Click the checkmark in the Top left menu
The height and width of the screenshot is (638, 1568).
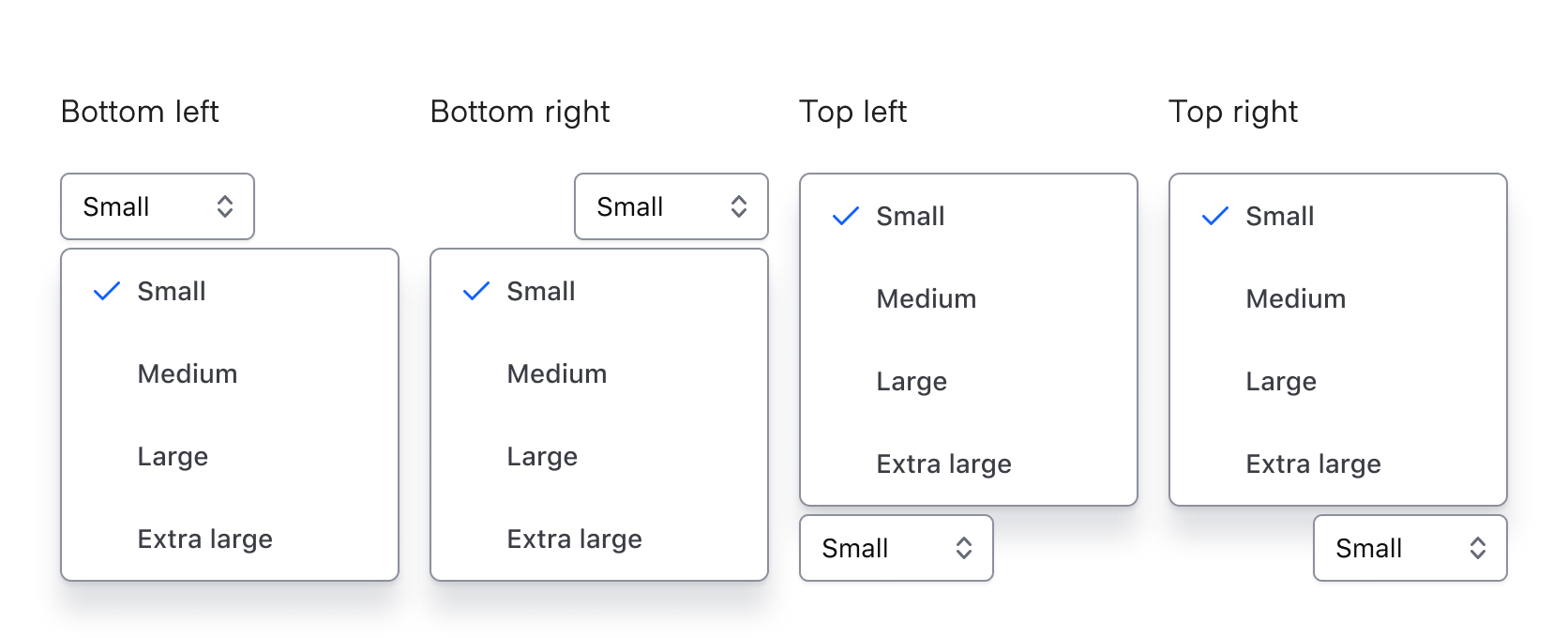point(845,216)
